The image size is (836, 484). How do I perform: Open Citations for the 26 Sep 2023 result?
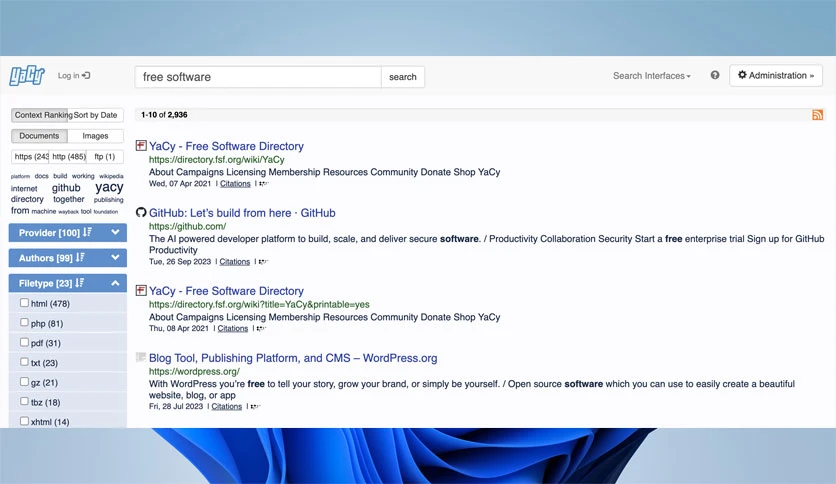point(235,262)
